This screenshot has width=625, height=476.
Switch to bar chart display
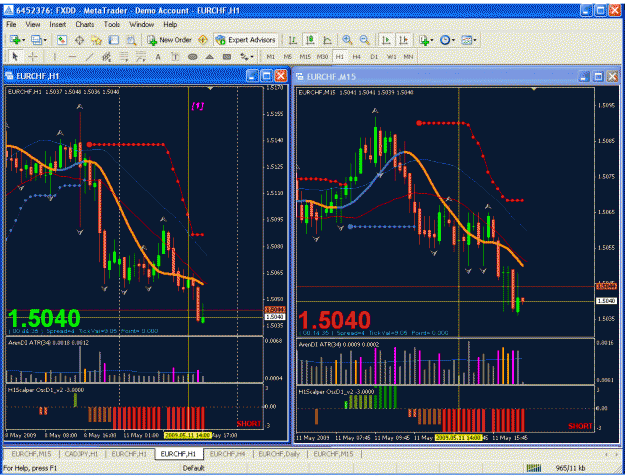point(293,40)
